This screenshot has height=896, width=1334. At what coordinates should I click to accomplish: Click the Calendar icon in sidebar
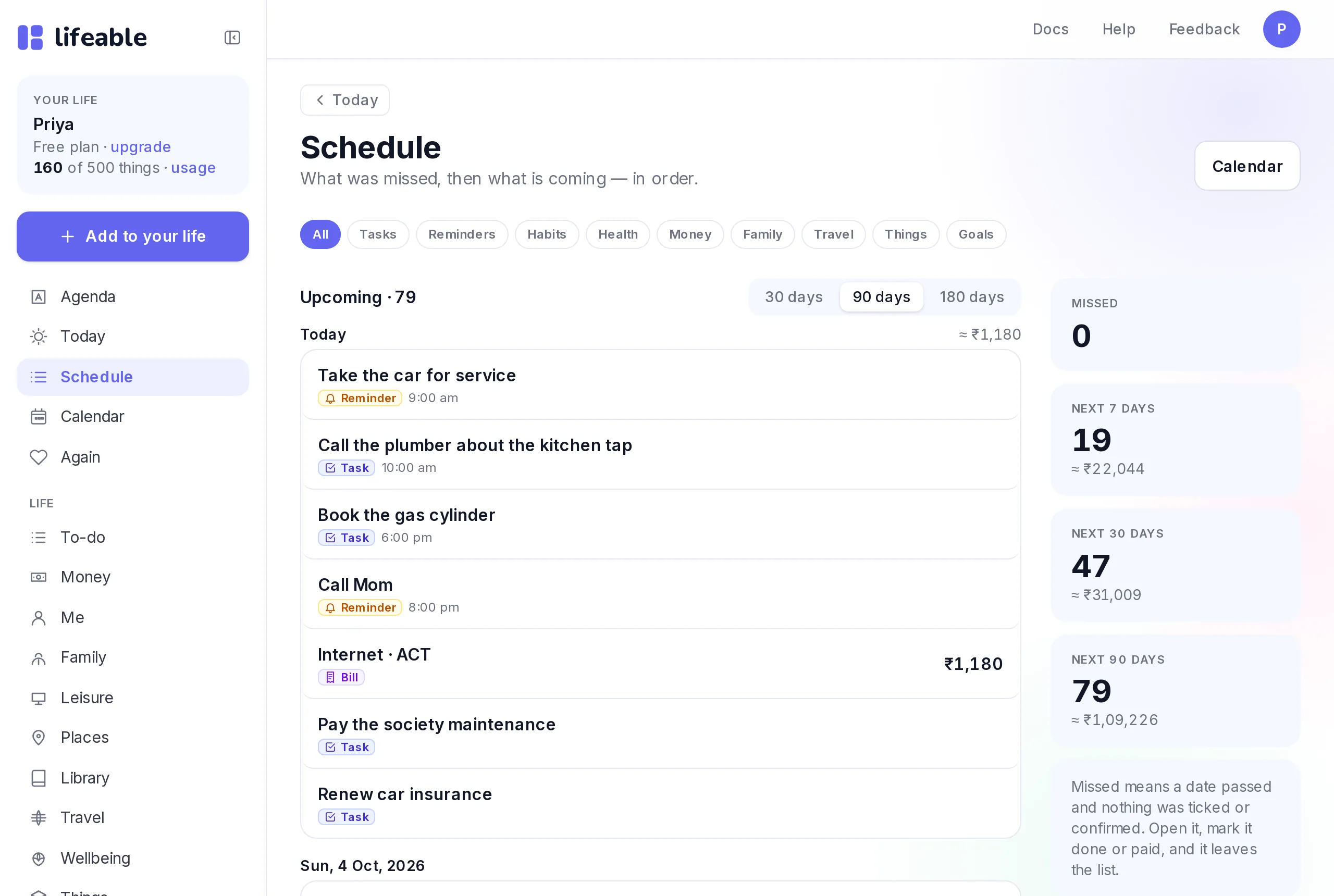38,417
